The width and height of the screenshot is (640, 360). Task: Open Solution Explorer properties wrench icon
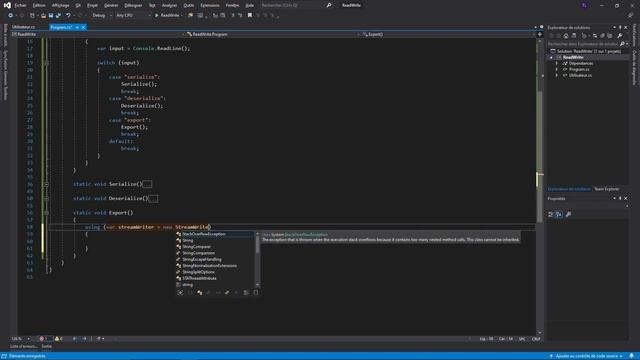620,36
